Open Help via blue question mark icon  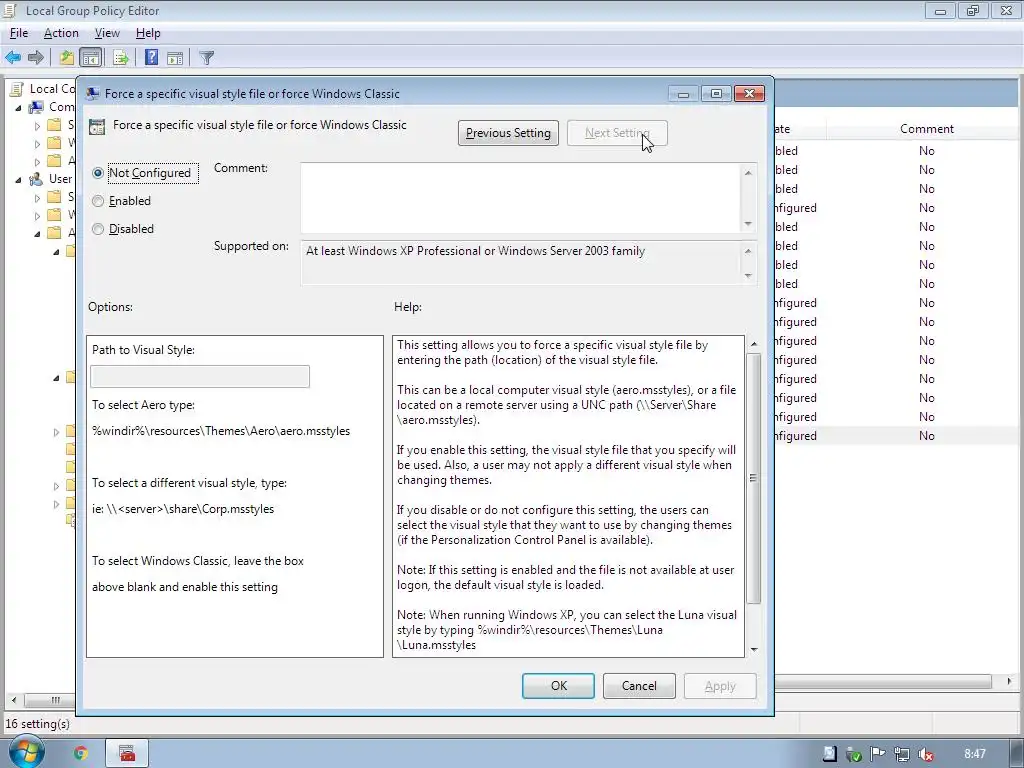(152, 57)
